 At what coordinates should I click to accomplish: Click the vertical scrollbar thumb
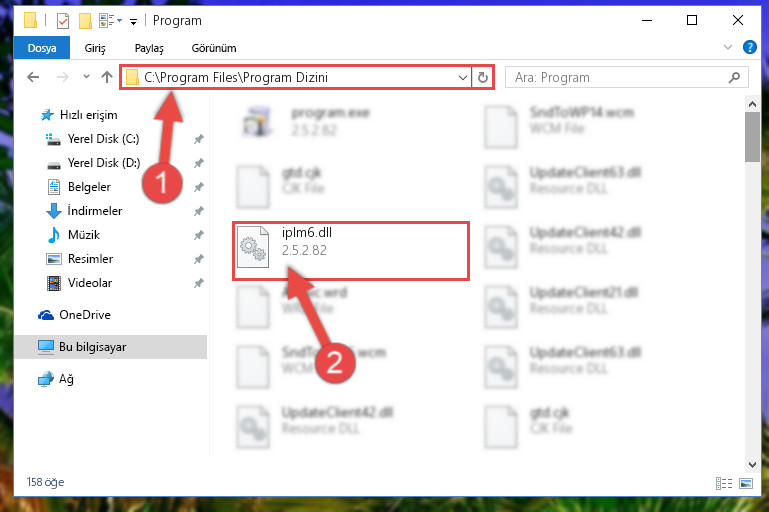pos(752,137)
